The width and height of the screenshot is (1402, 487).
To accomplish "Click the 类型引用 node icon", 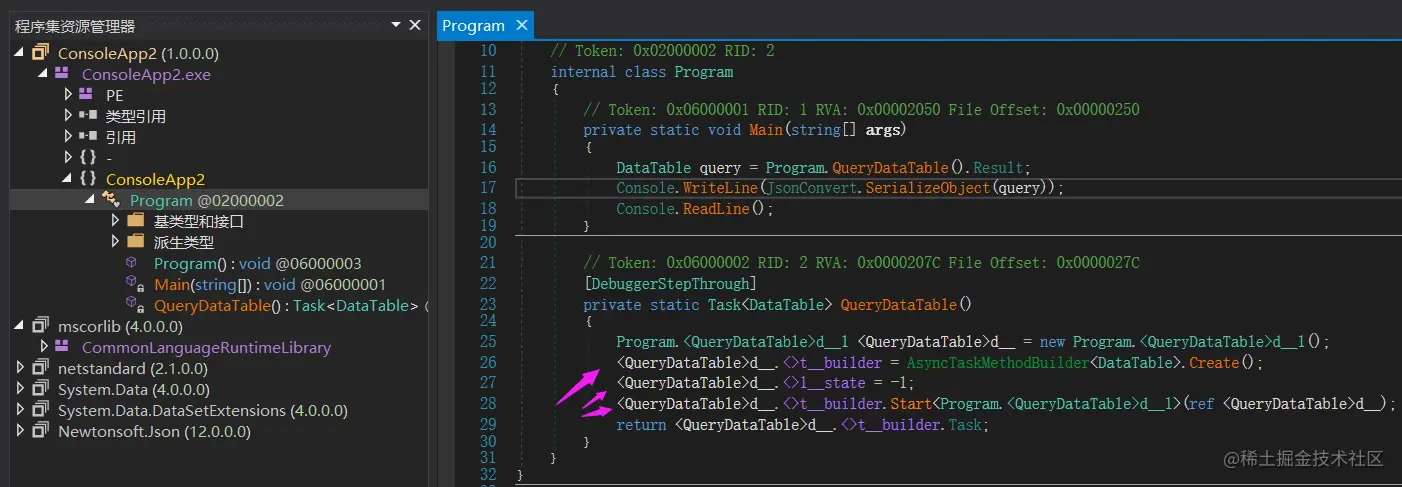I will coord(87,116).
